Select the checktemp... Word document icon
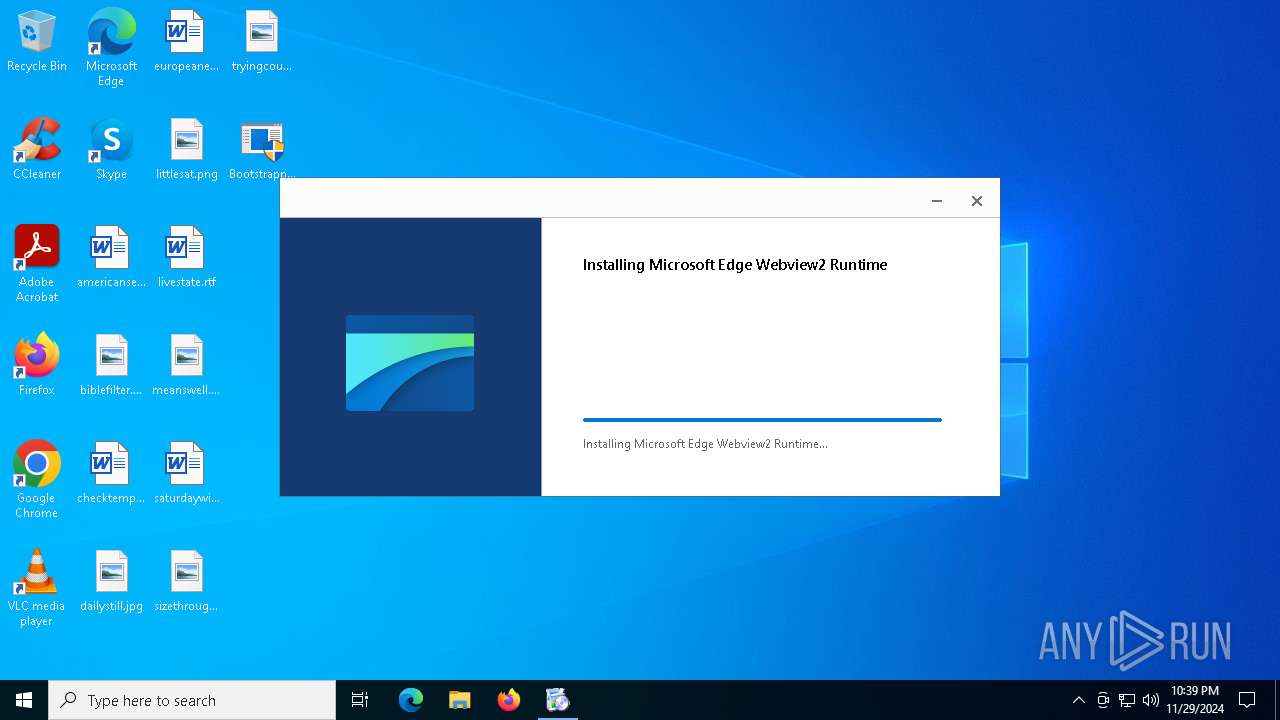 pos(111,473)
